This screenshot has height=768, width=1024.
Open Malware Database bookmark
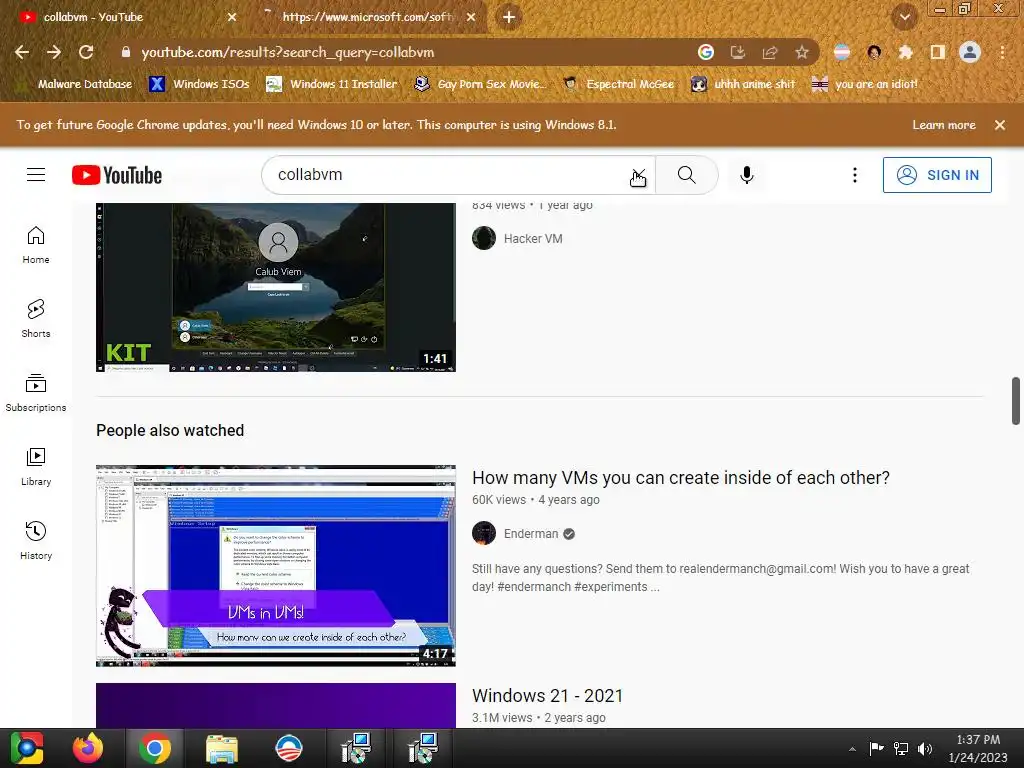click(x=76, y=84)
